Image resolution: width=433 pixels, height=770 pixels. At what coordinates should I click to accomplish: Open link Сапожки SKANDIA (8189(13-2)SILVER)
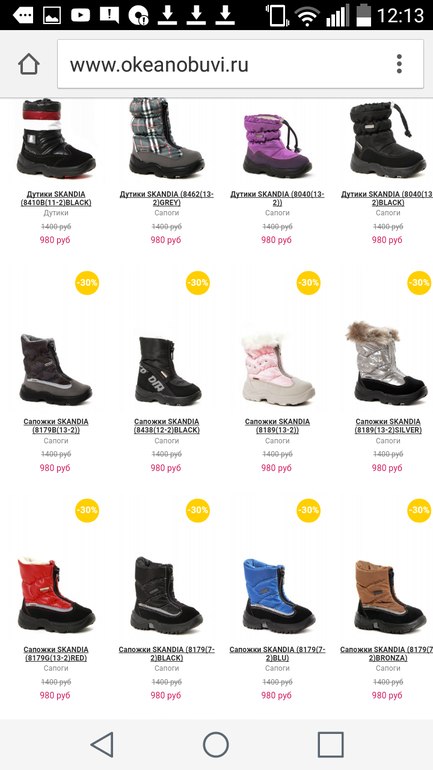tap(388, 426)
